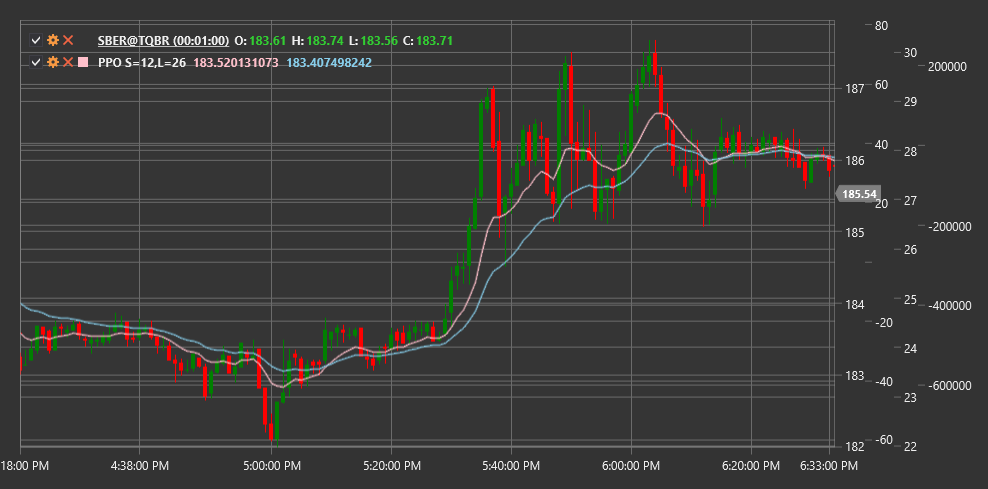988x489 pixels.
Task: Click the 187 price axis label
Action: pos(851,88)
